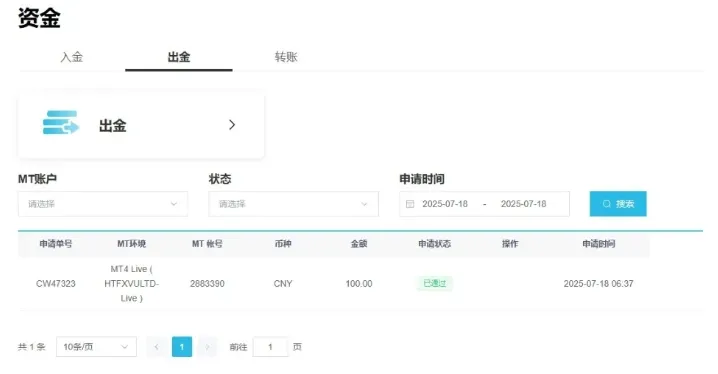Viewport: 718px width, 374px height.
Task: Open the 10条/页 page size dropdown
Action: (96, 347)
